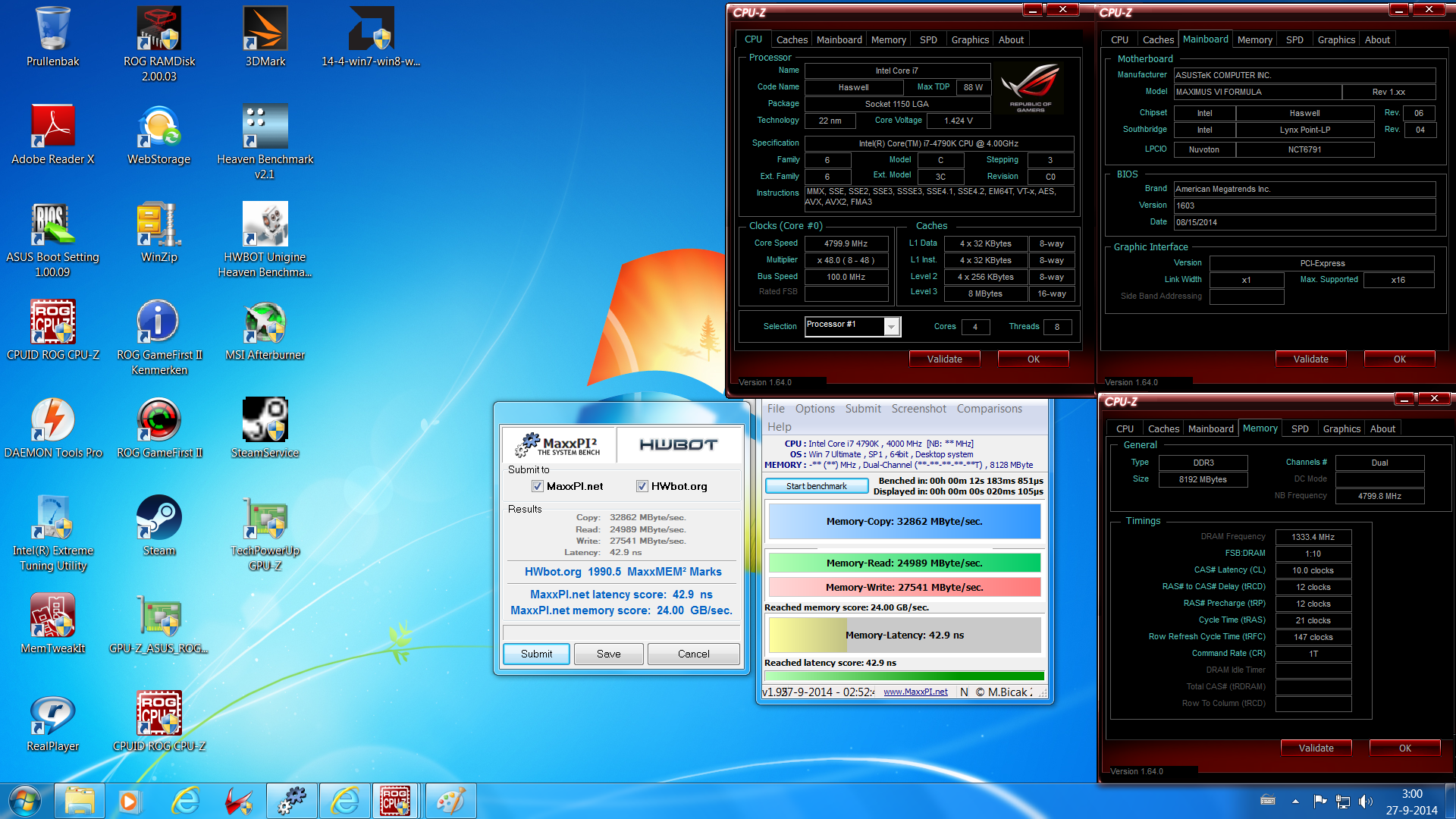The image size is (1456, 819).
Task: Click the Core Speed value field
Action: [x=846, y=243]
